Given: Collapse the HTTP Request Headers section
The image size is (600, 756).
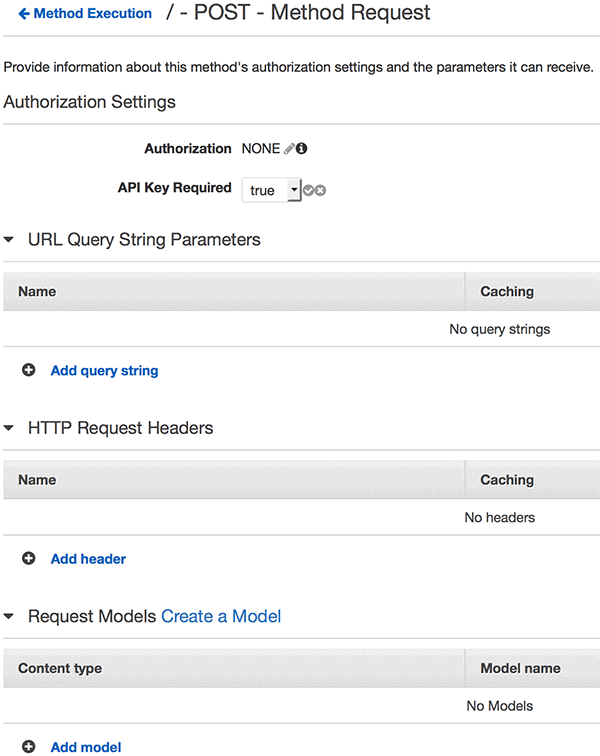Looking at the screenshot, I should 9,428.
